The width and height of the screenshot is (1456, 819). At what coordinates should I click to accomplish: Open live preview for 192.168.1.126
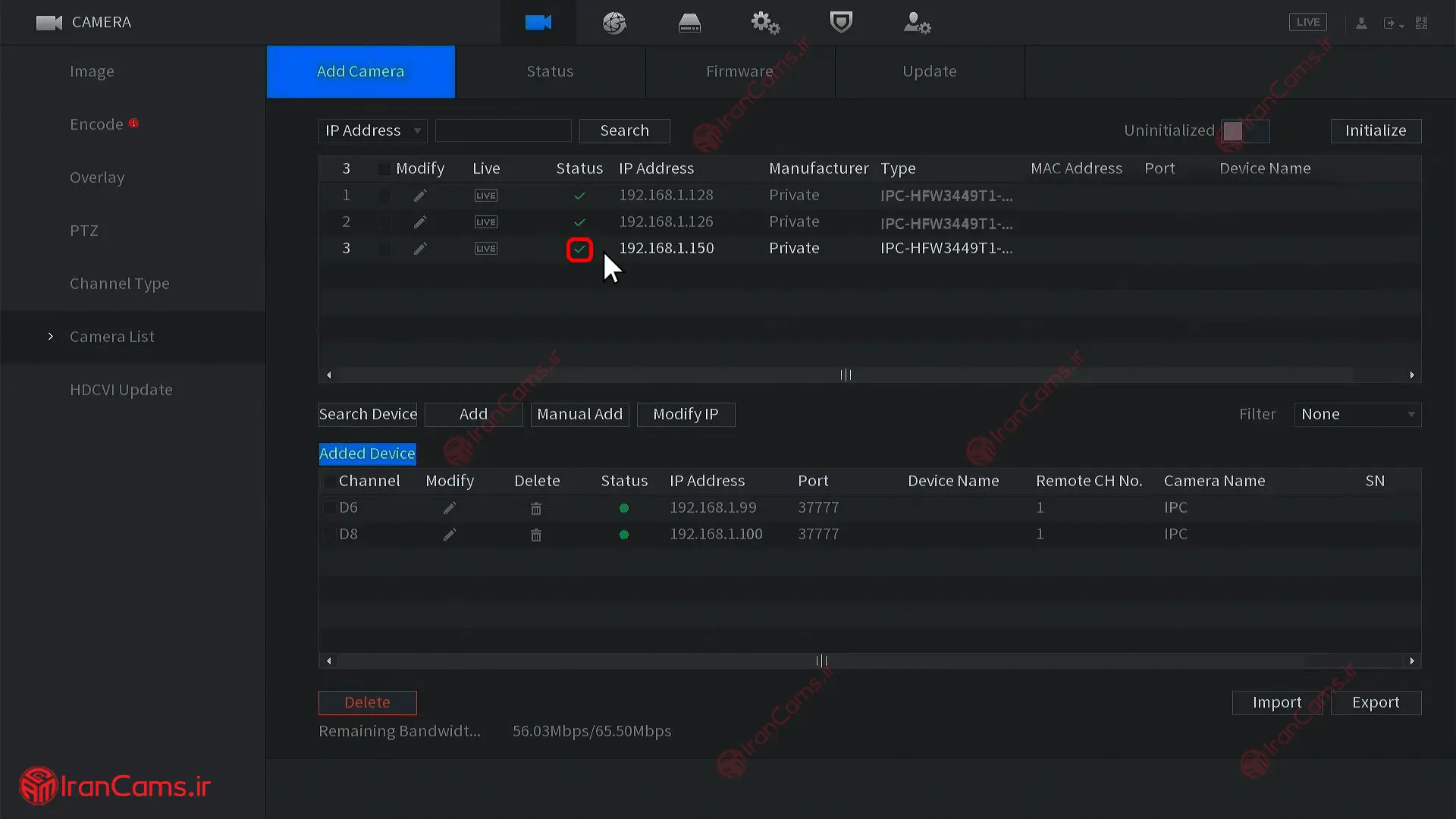[x=485, y=222]
